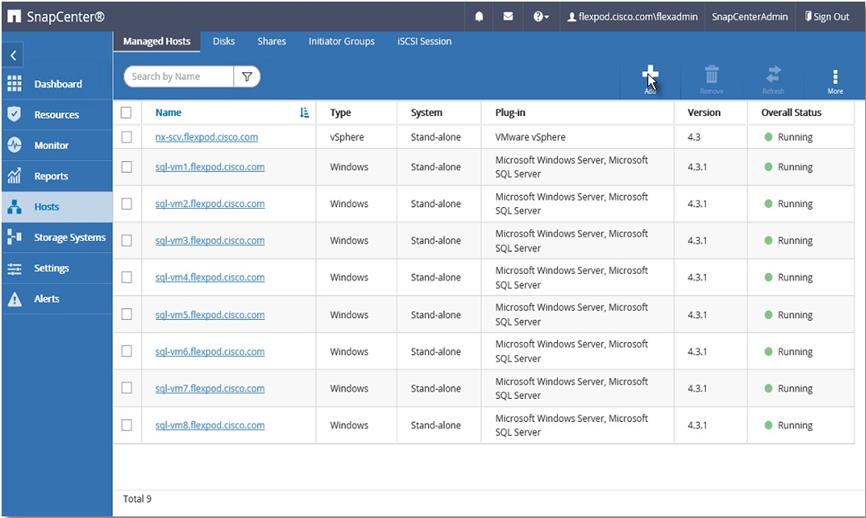
Task: Check the box for sql-vm2.flexpod.cisco.com
Action: pos(126,204)
